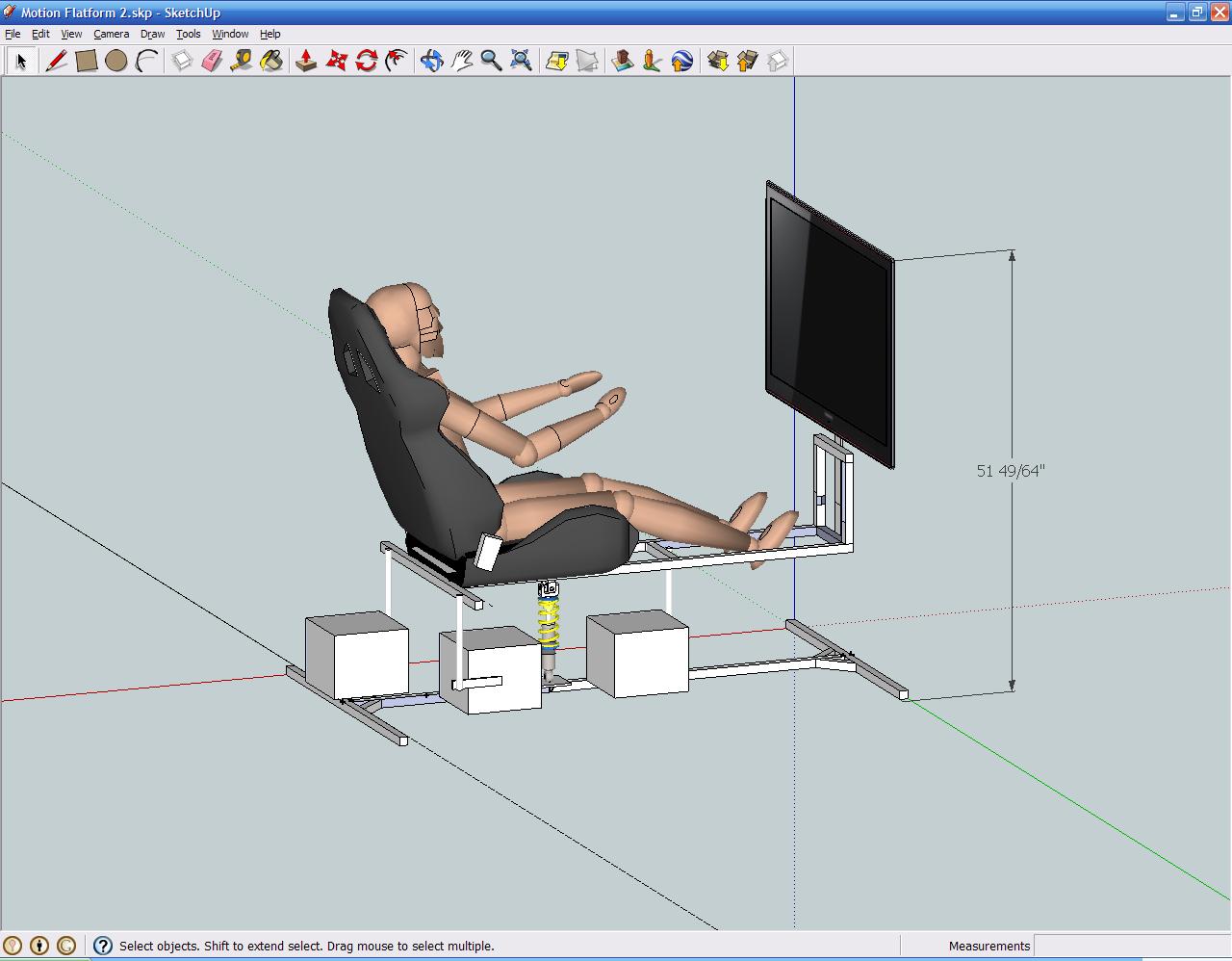Select the Push/Pull tool
The width and height of the screenshot is (1232, 961).
pos(306,61)
